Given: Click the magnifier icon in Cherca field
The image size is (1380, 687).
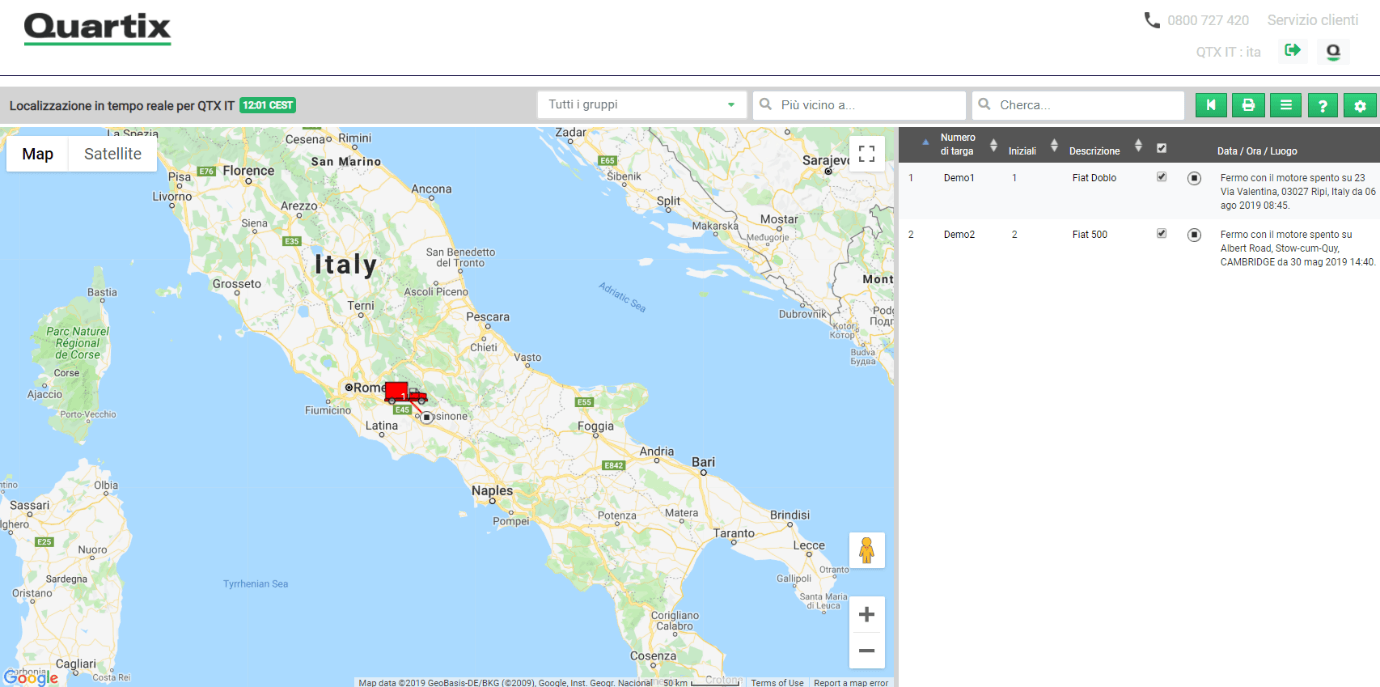Looking at the screenshot, I should [985, 105].
